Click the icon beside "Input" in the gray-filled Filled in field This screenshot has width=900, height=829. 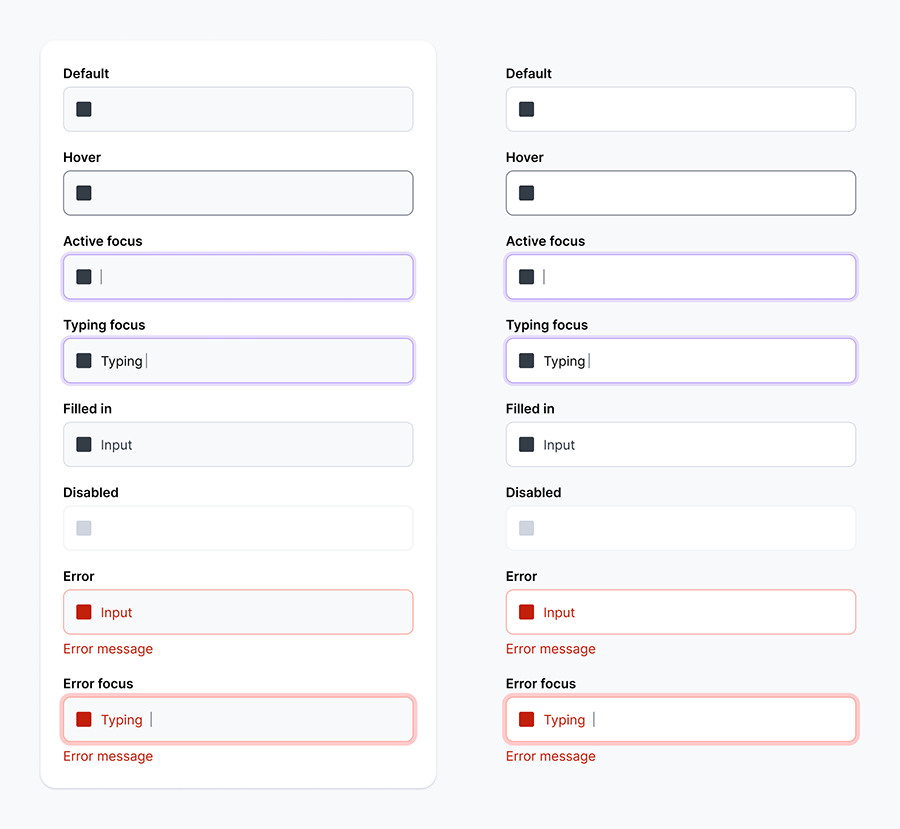coord(84,445)
